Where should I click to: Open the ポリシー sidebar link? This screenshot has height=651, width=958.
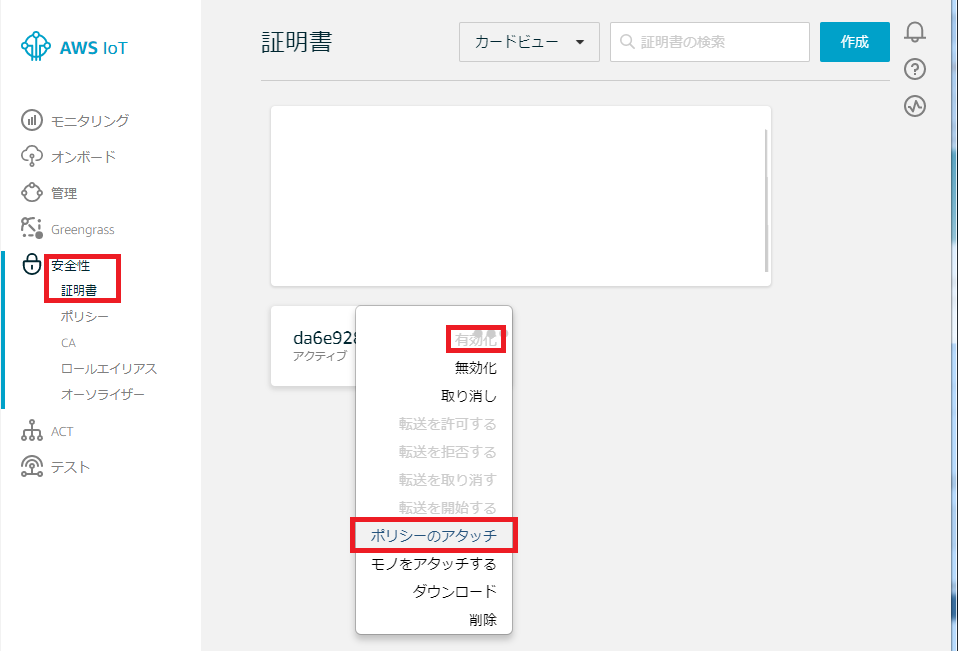[85, 317]
